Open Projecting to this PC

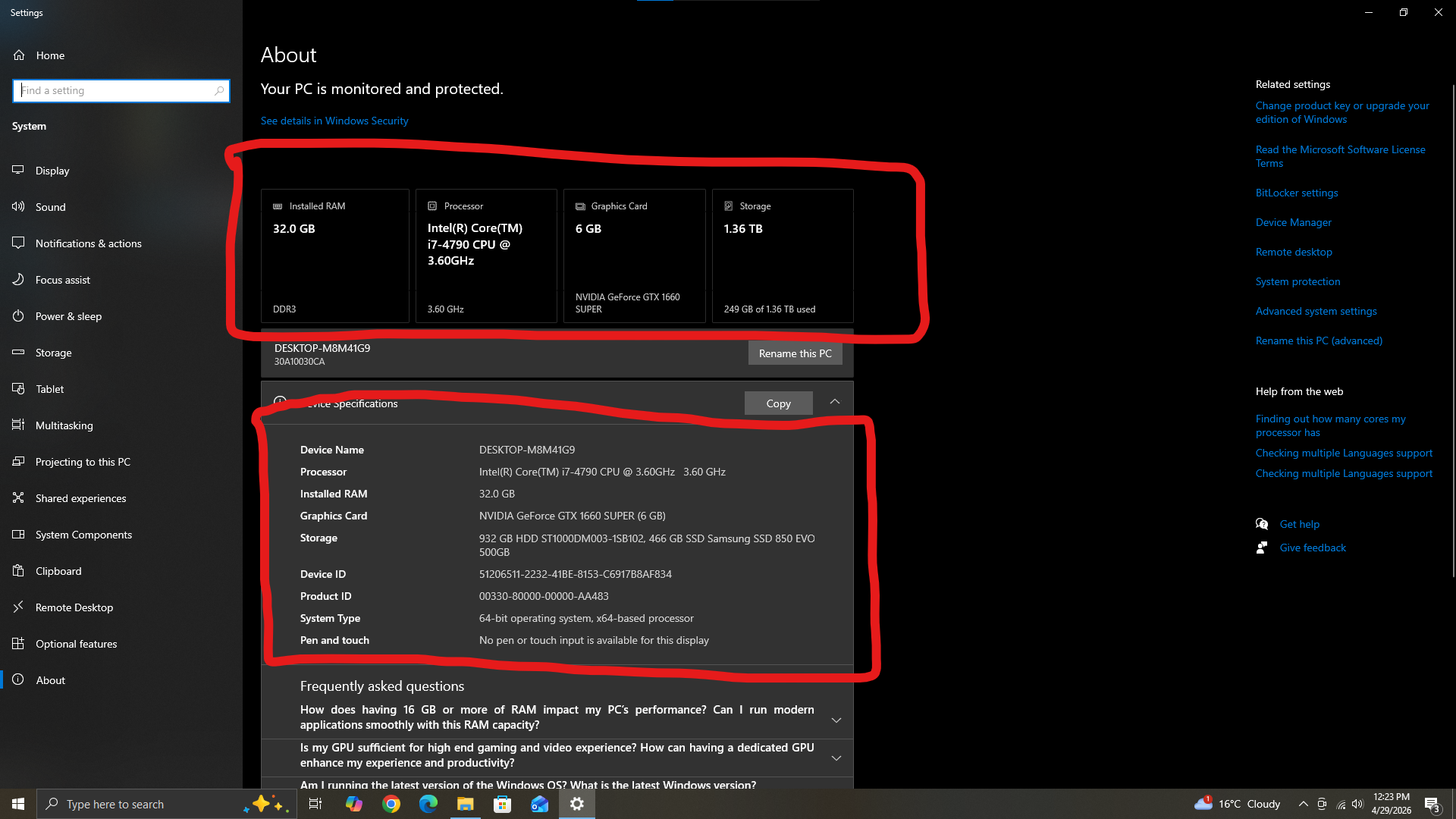pos(121,462)
